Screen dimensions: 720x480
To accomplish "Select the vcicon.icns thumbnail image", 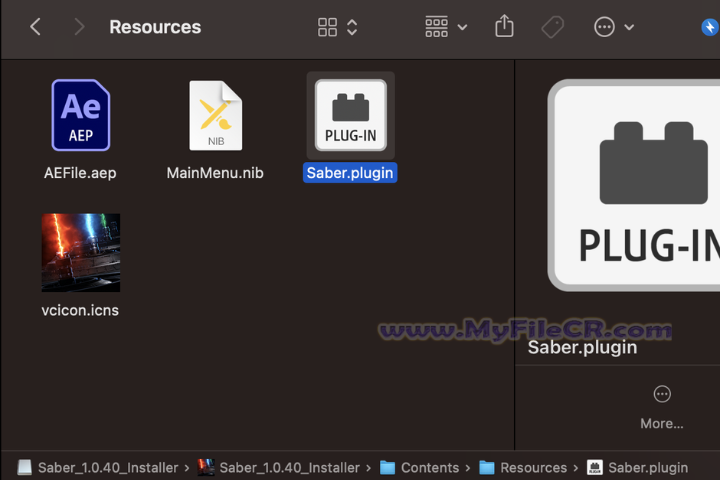I will pos(81,253).
